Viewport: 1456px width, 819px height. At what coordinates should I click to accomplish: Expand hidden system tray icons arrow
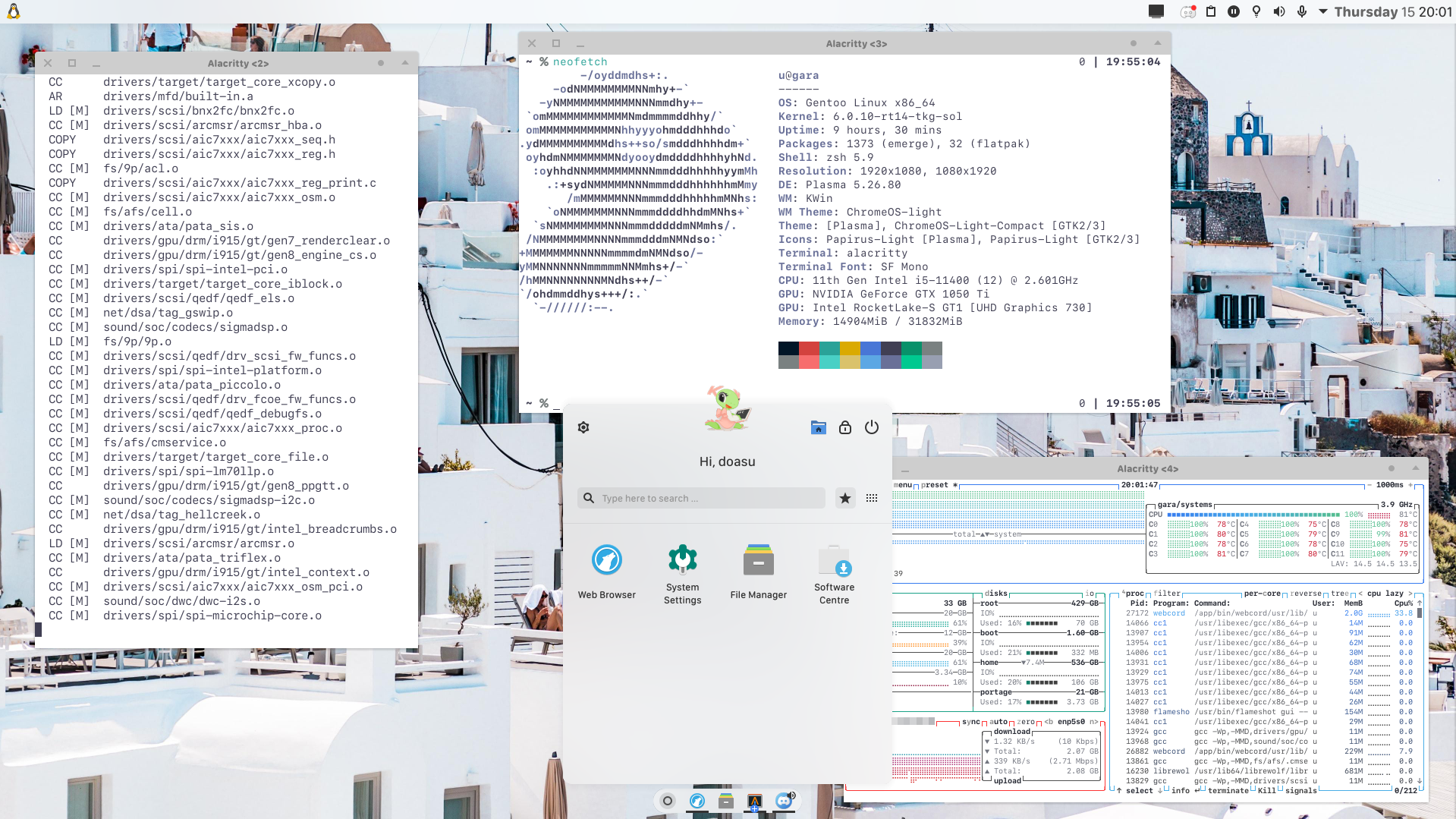[1323, 11]
